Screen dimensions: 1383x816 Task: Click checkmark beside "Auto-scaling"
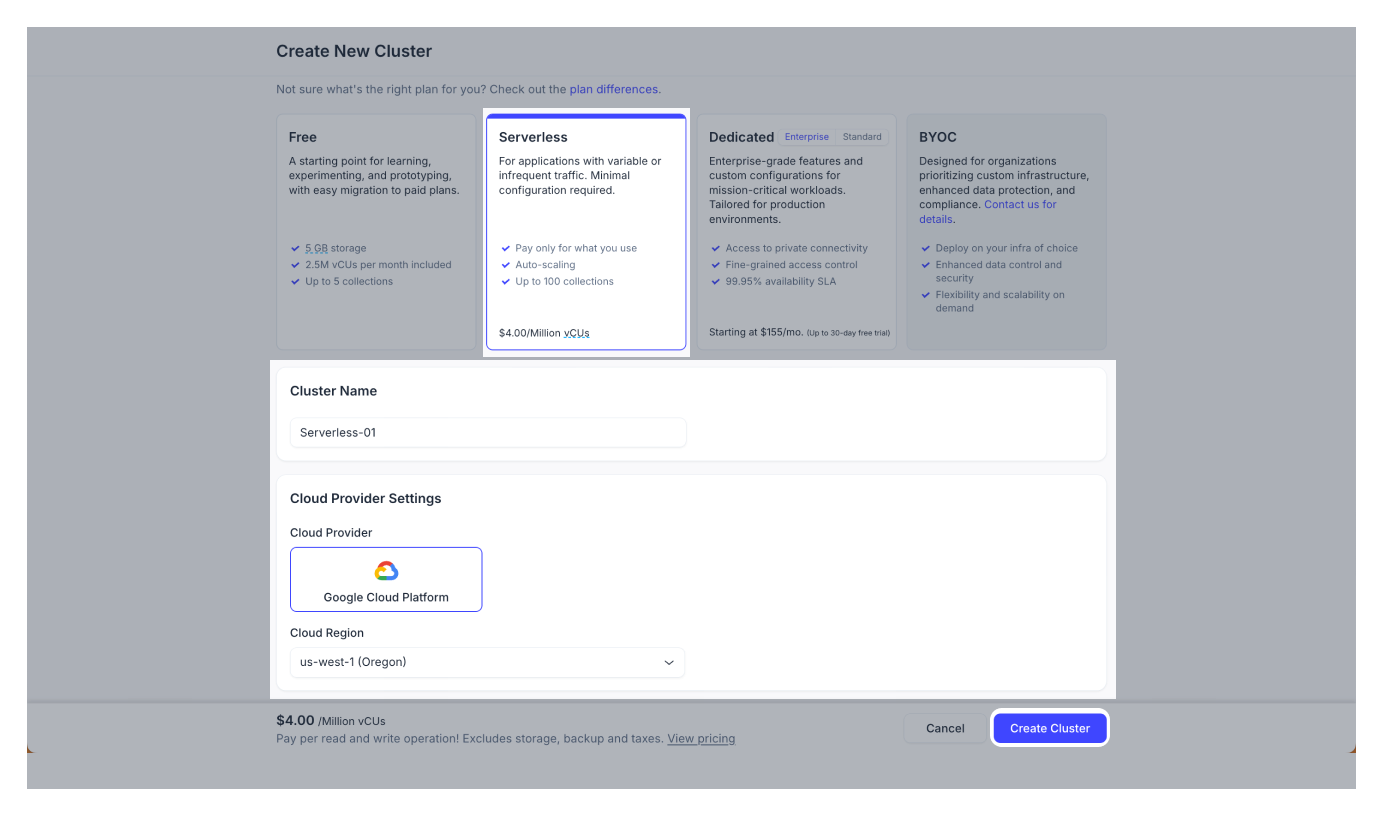pyautogui.click(x=506, y=265)
